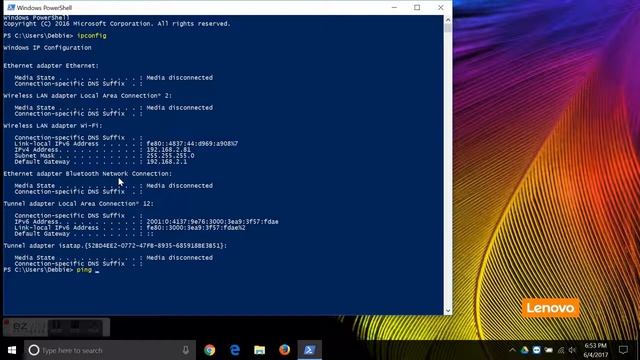This screenshot has height=360, width=640.
Task: Open File Explorer from the taskbar
Action: (x=260, y=350)
